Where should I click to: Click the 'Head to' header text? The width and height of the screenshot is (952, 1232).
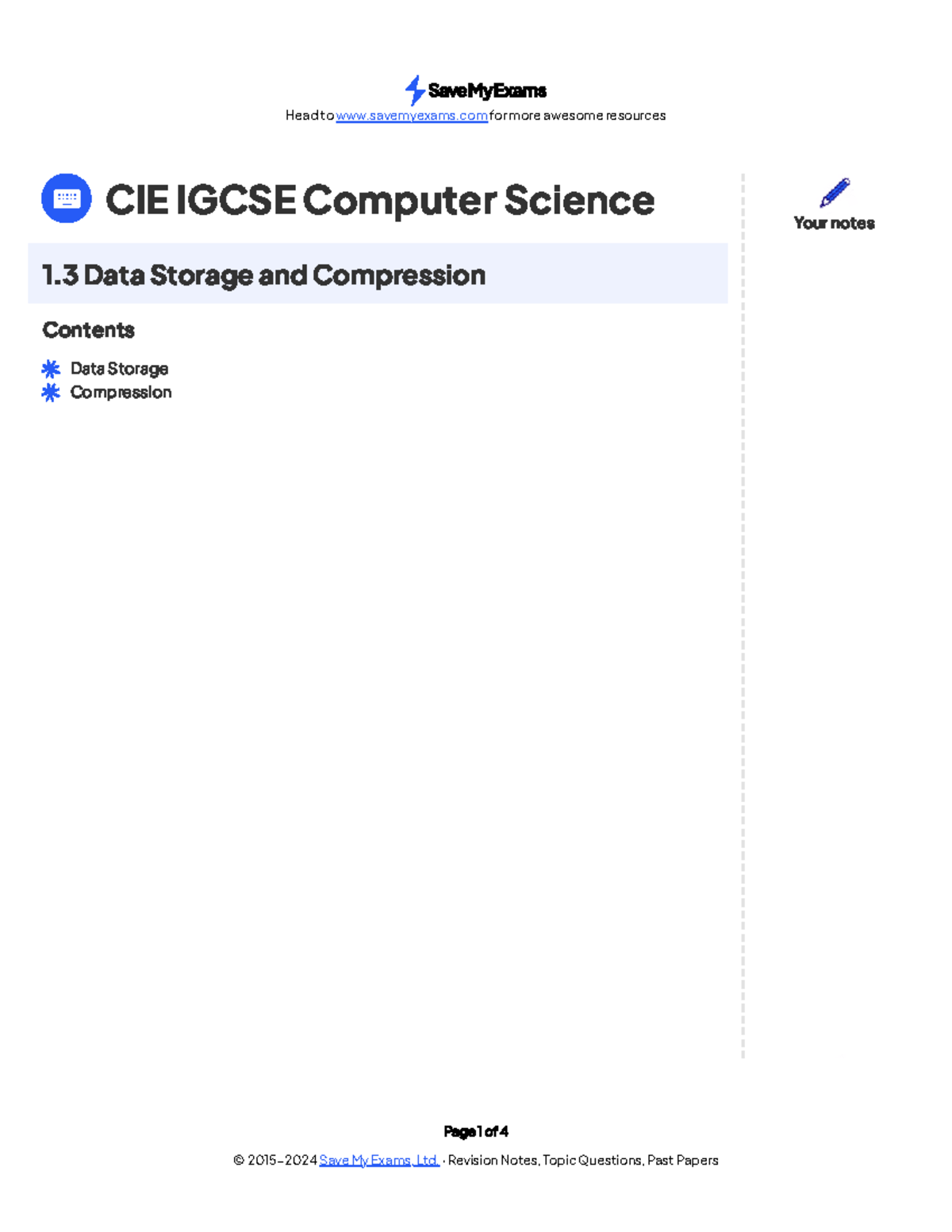(310, 116)
